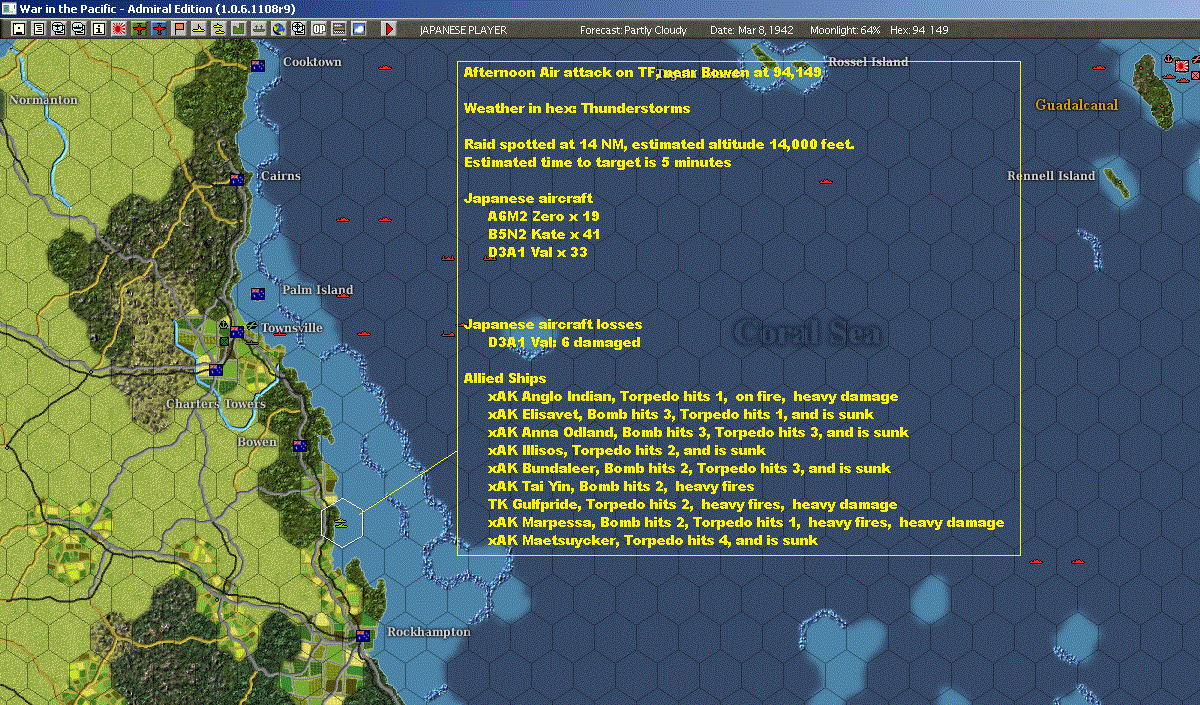1200x705 pixels.
Task: Click the brown striped panel toolbar icon
Action: [x=339, y=29]
